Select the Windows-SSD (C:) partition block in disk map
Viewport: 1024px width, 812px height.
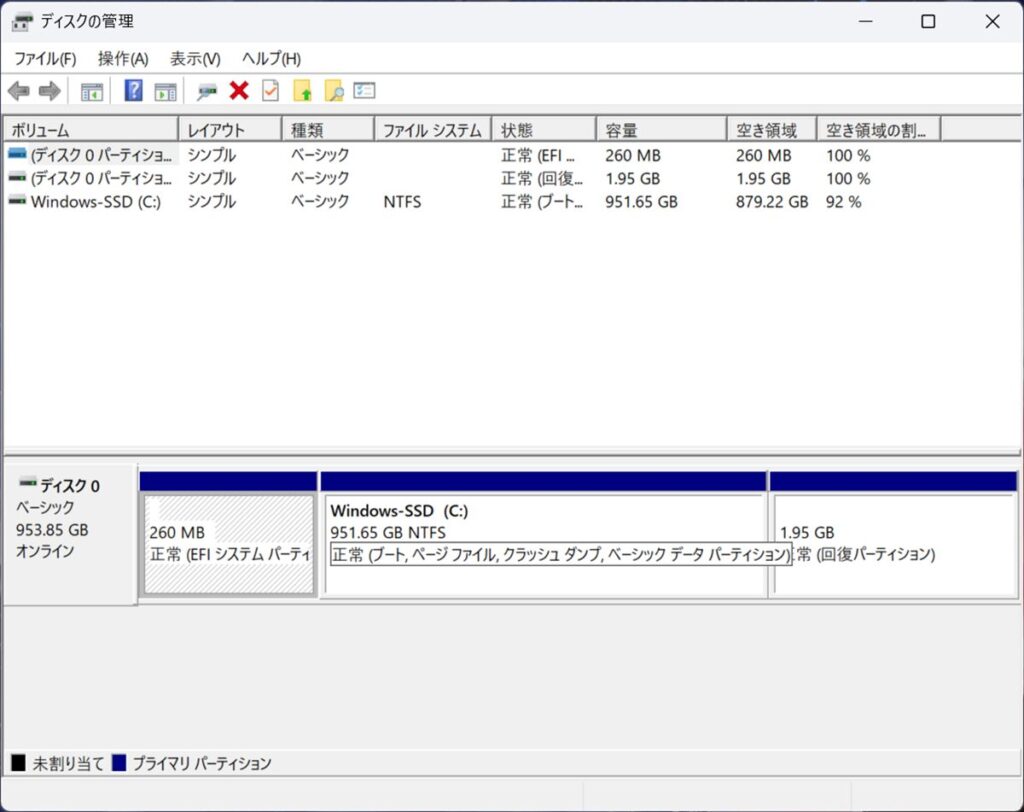pos(544,544)
